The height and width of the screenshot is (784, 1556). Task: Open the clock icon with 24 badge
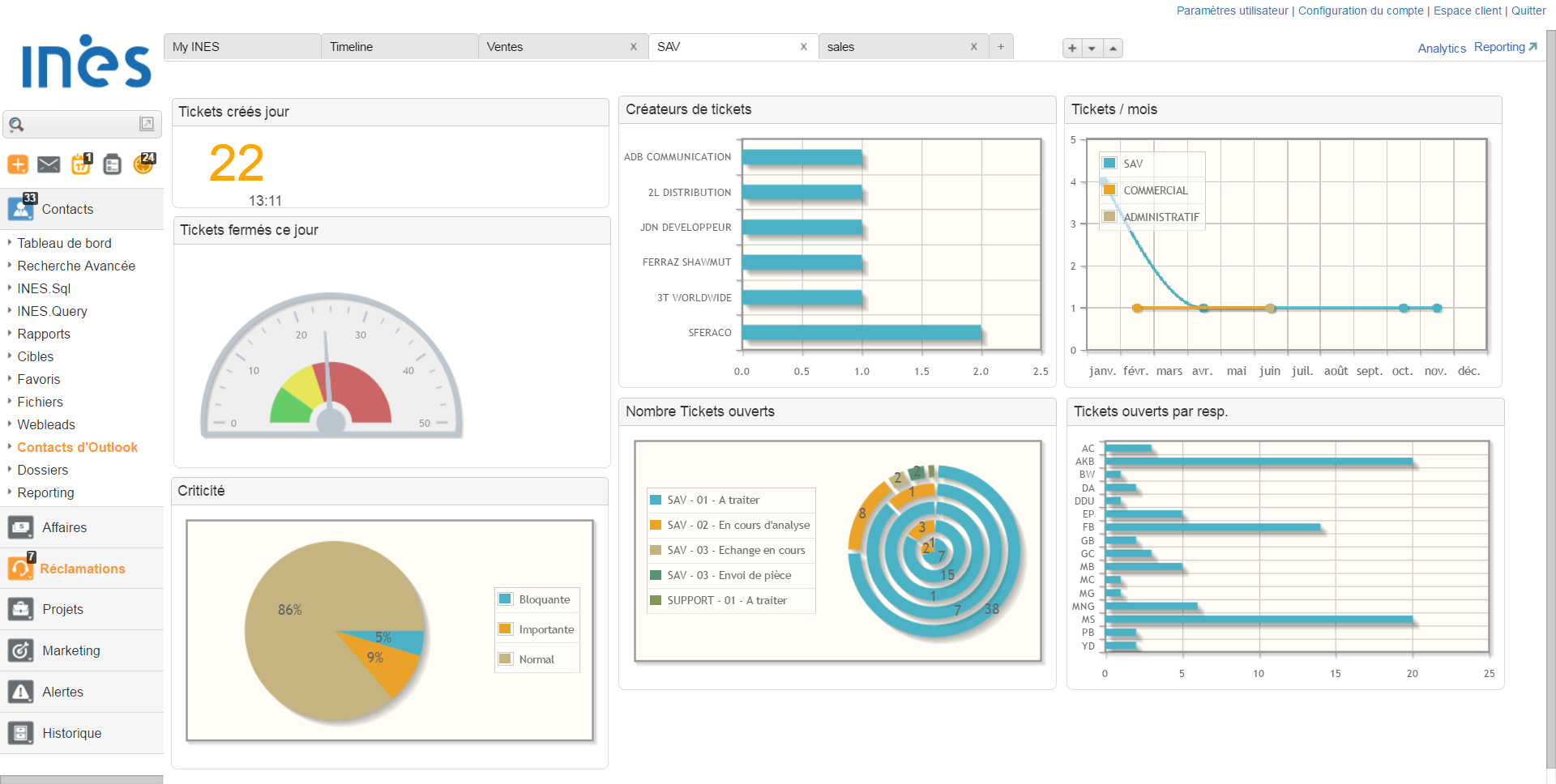click(x=143, y=164)
